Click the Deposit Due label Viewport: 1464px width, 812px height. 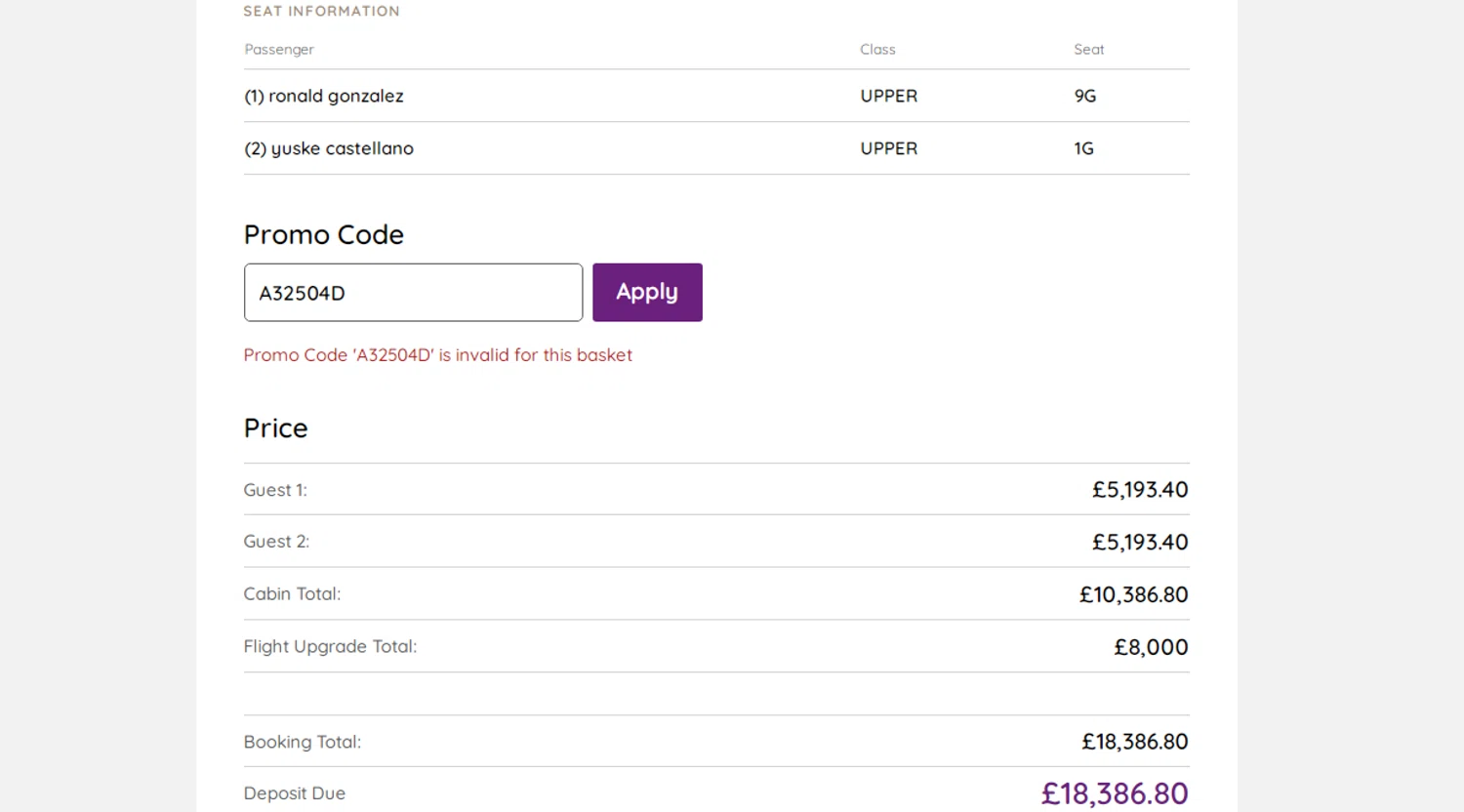pos(295,793)
